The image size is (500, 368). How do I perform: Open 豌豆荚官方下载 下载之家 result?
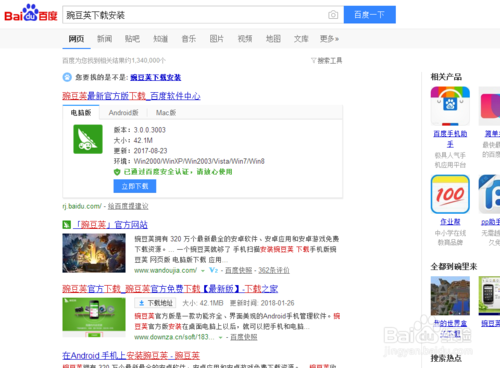tap(170, 289)
